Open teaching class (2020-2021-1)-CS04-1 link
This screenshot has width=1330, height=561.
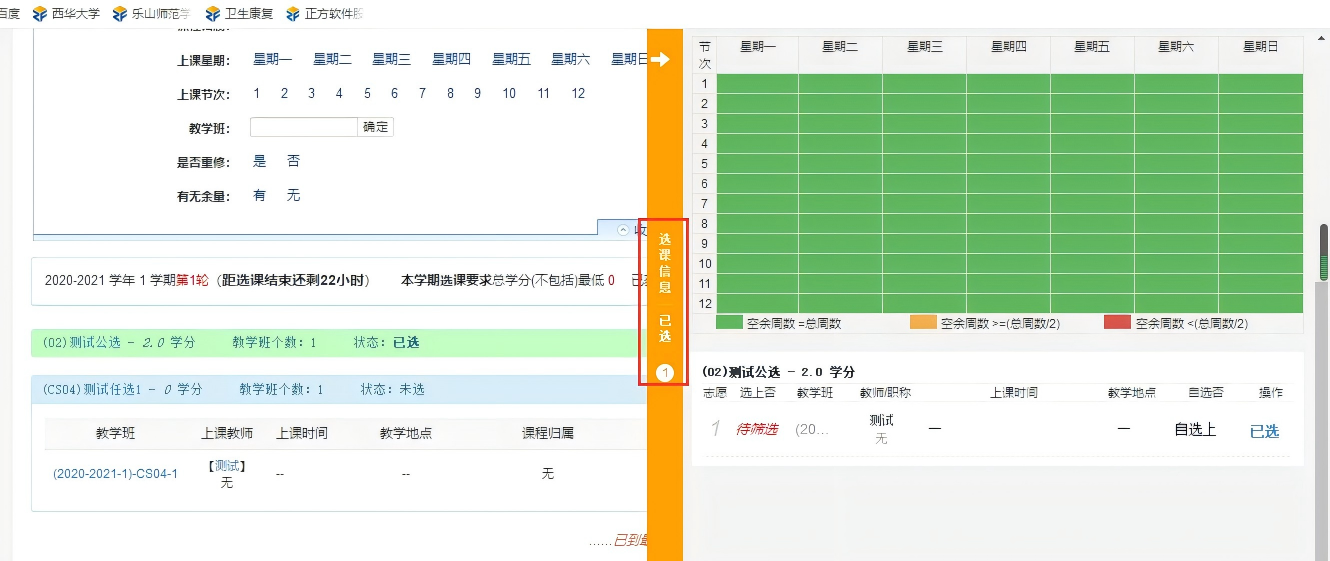(115, 473)
